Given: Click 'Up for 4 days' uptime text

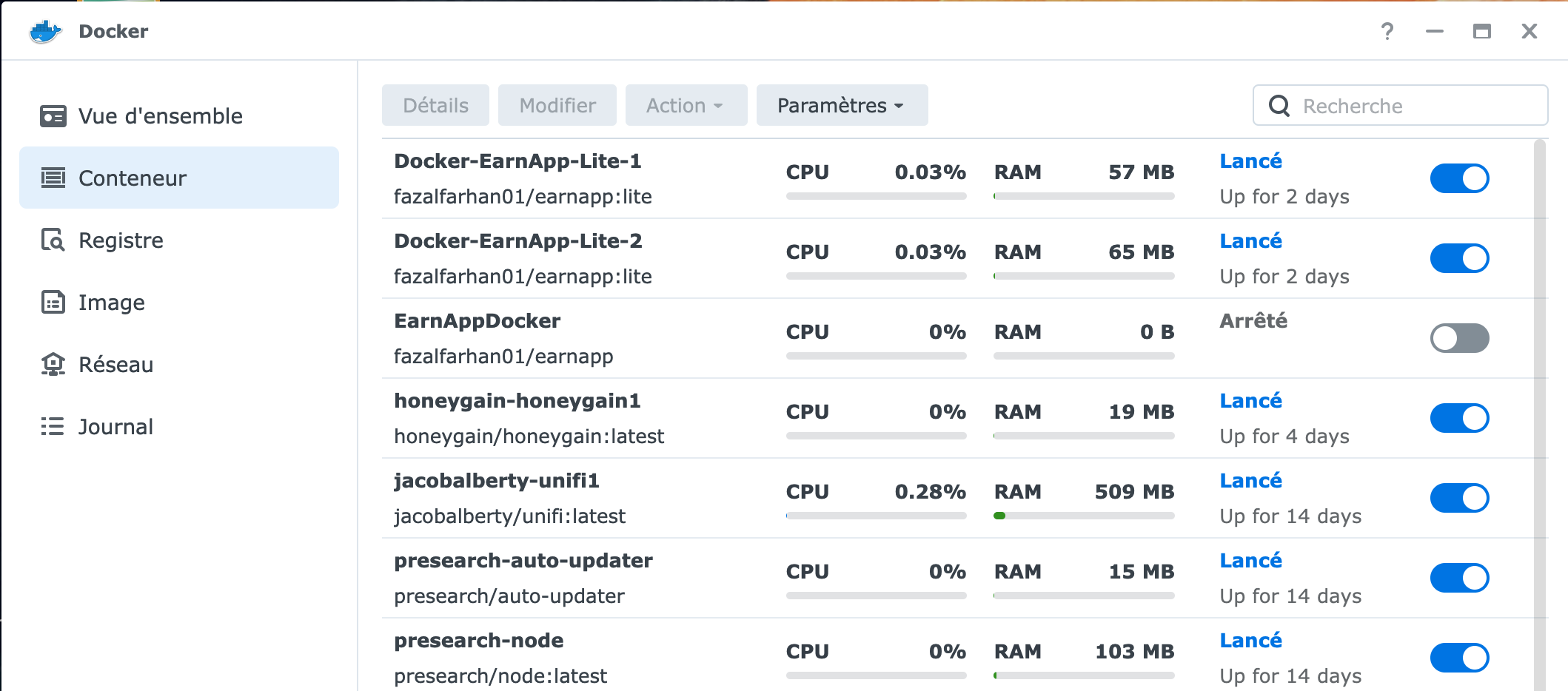Looking at the screenshot, I should pyautogui.click(x=1284, y=436).
